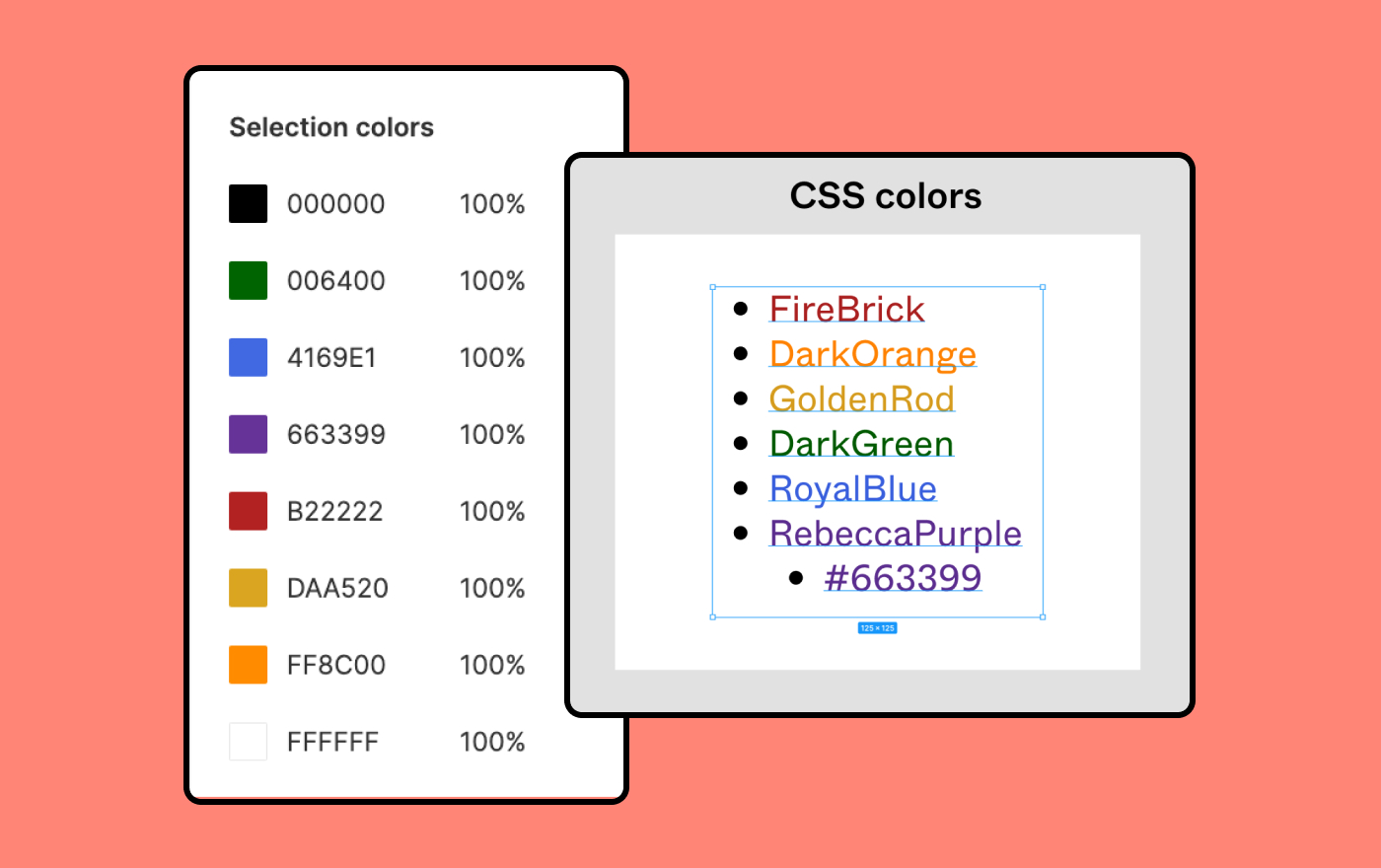The height and width of the screenshot is (868, 1381).
Task: Pick the white FFFFFF swatch
Action: point(249,742)
